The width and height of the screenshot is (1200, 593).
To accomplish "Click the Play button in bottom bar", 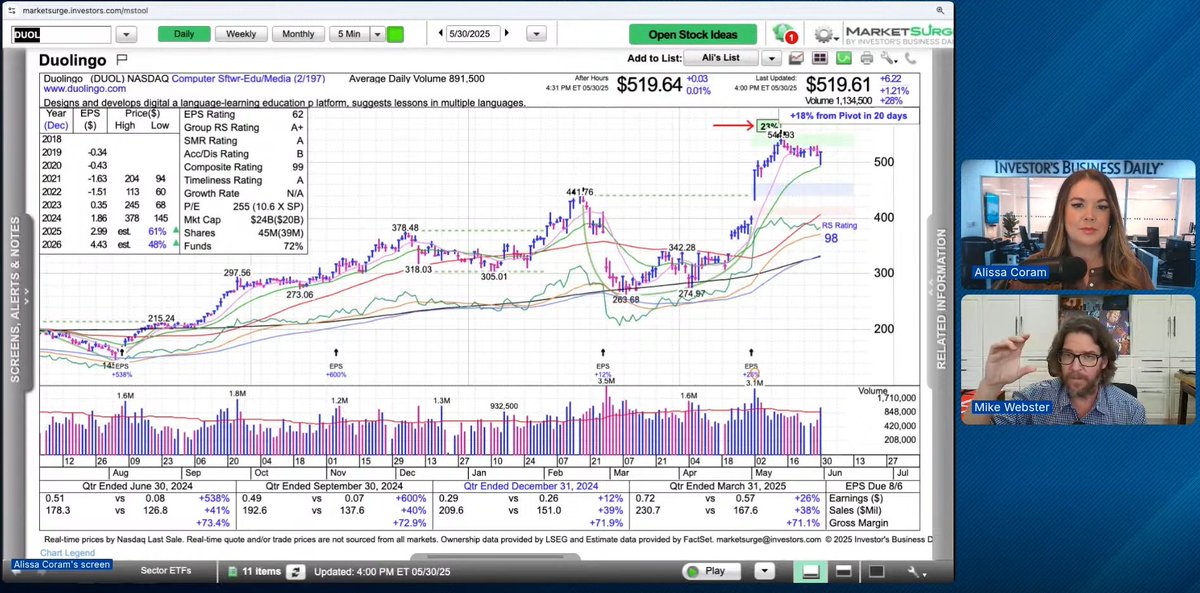I will coord(714,571).
